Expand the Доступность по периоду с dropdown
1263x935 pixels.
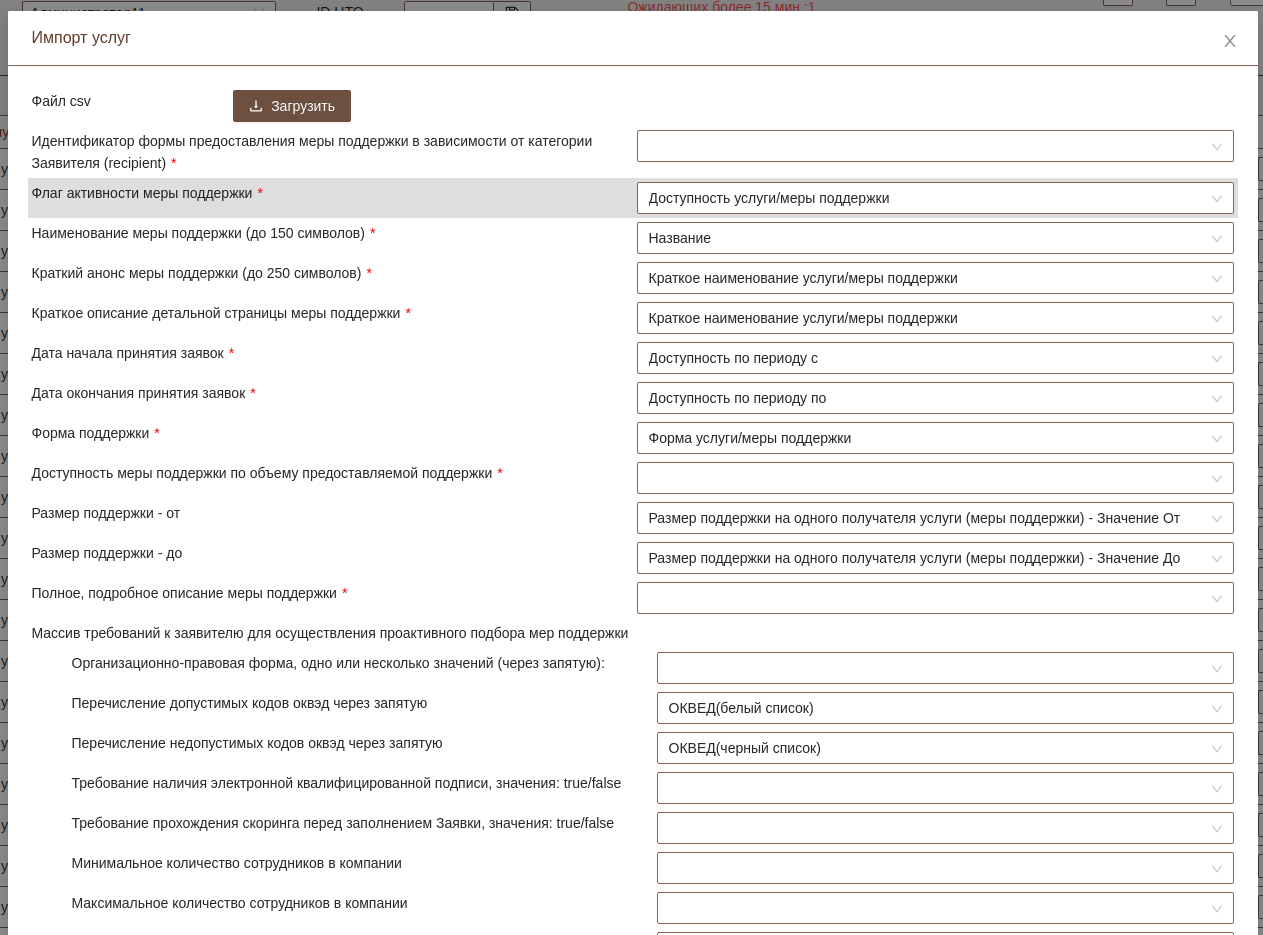coord(934,358)
